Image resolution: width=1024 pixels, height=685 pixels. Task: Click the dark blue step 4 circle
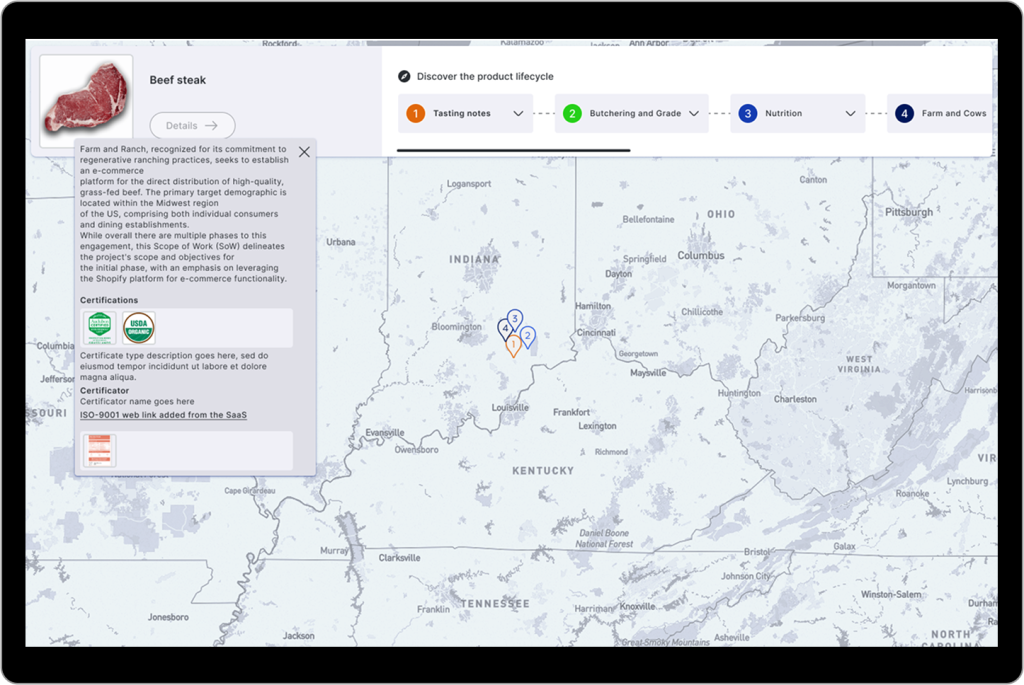click(x=904, y=113)
